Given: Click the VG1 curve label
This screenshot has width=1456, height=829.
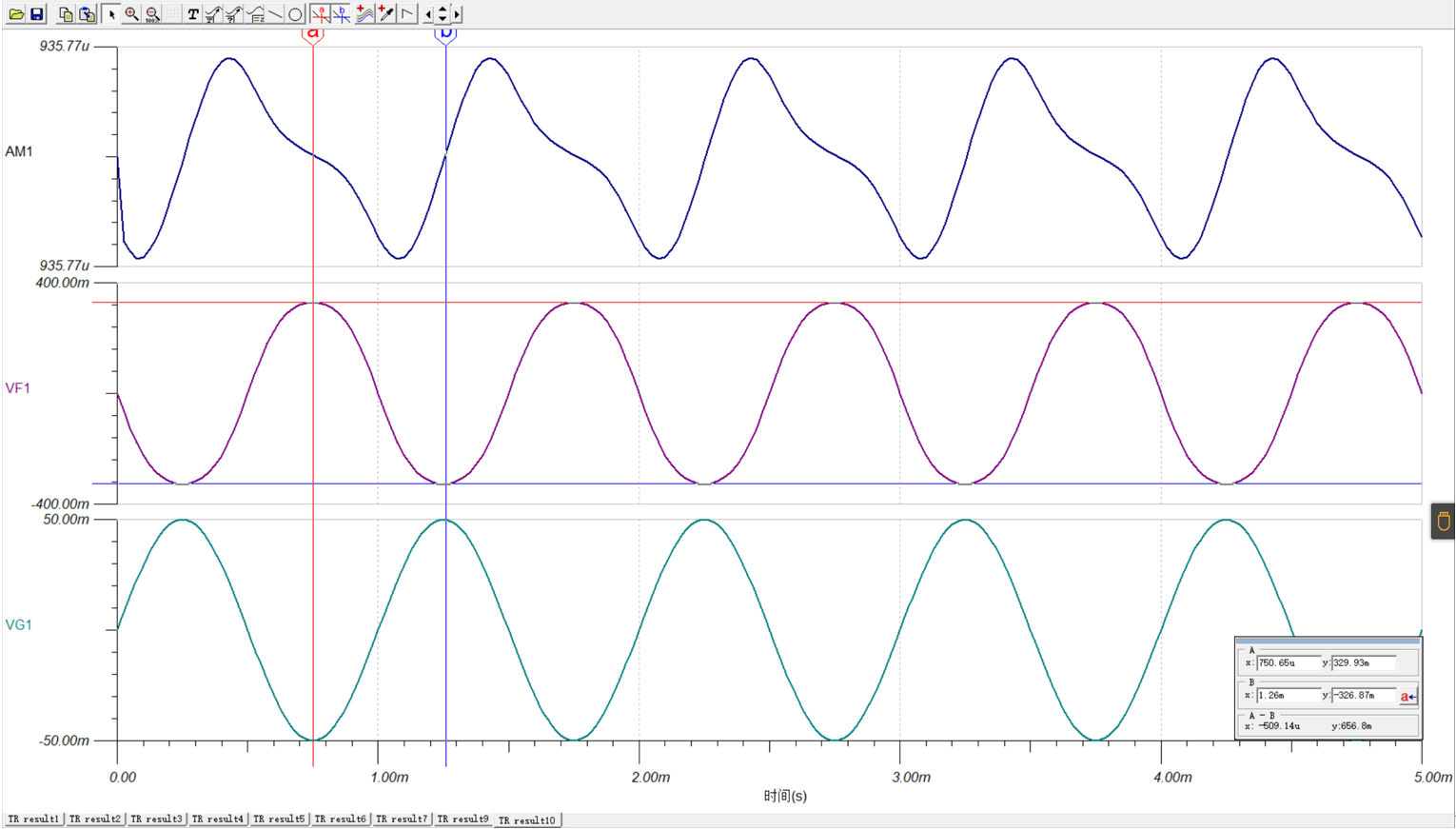Looking at the screenshot, I should pos(19,624).
